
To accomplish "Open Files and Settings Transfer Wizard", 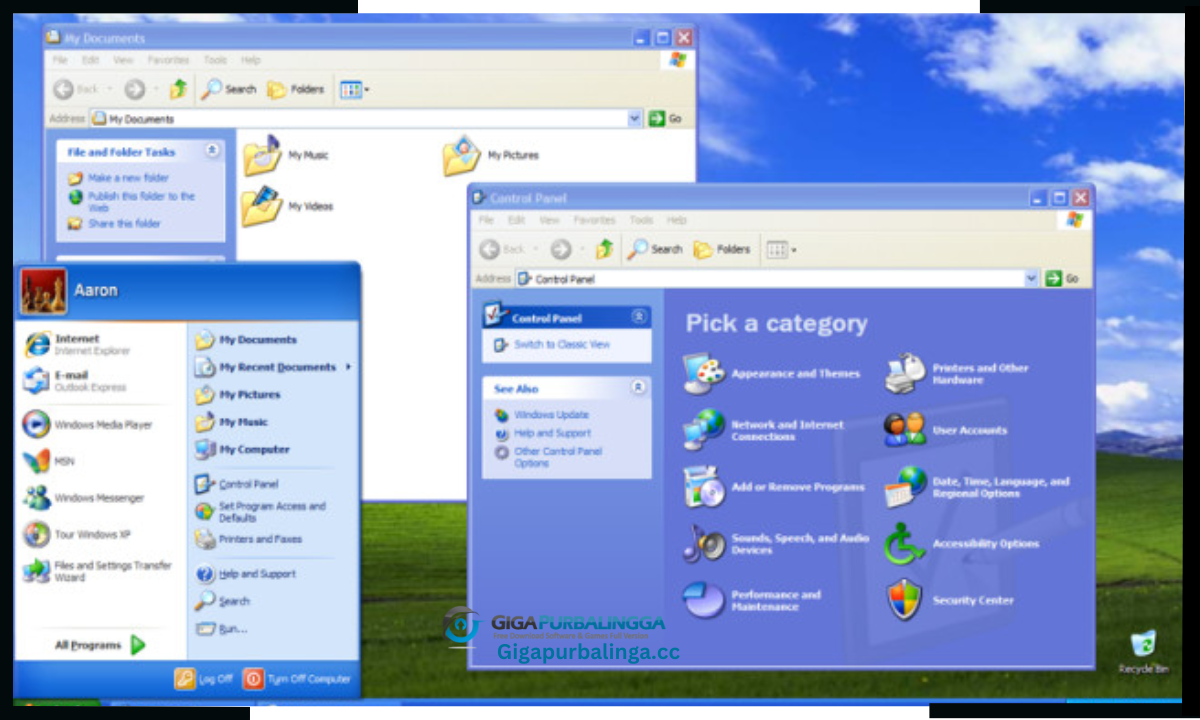I will click(x=98, y=571).
